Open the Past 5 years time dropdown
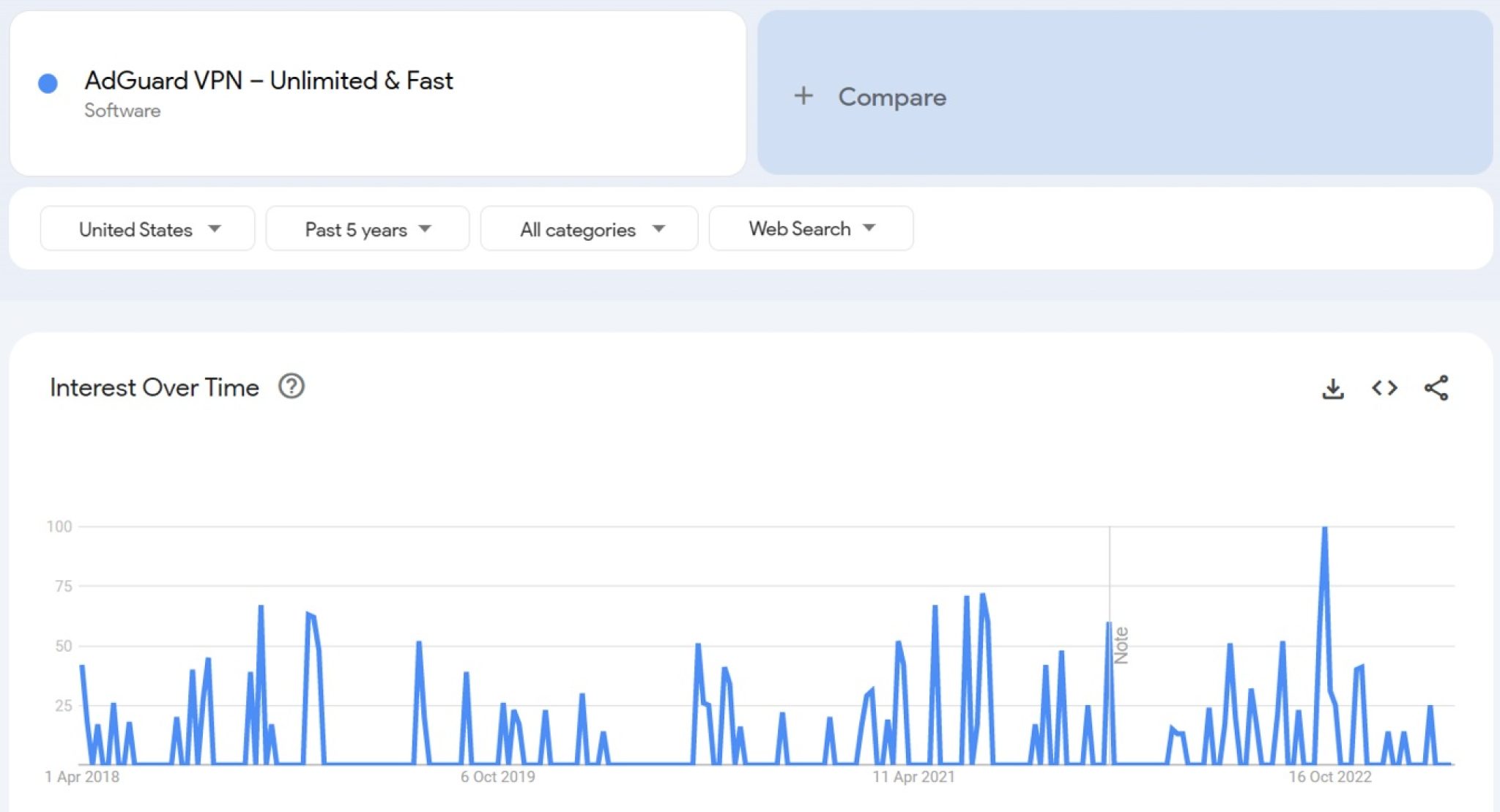 point(367,228)
